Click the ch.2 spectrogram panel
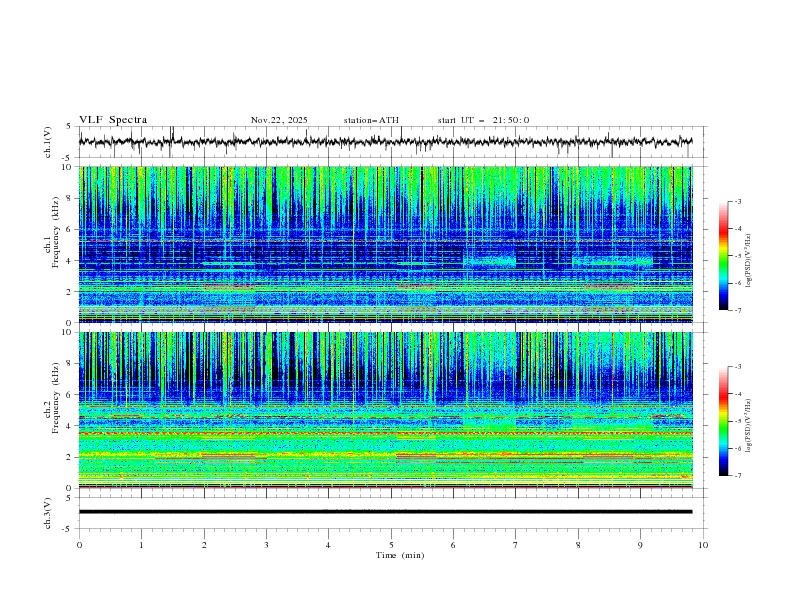Image resolution: width=792 pixels, height=612 pixels. tap(385, 410)
